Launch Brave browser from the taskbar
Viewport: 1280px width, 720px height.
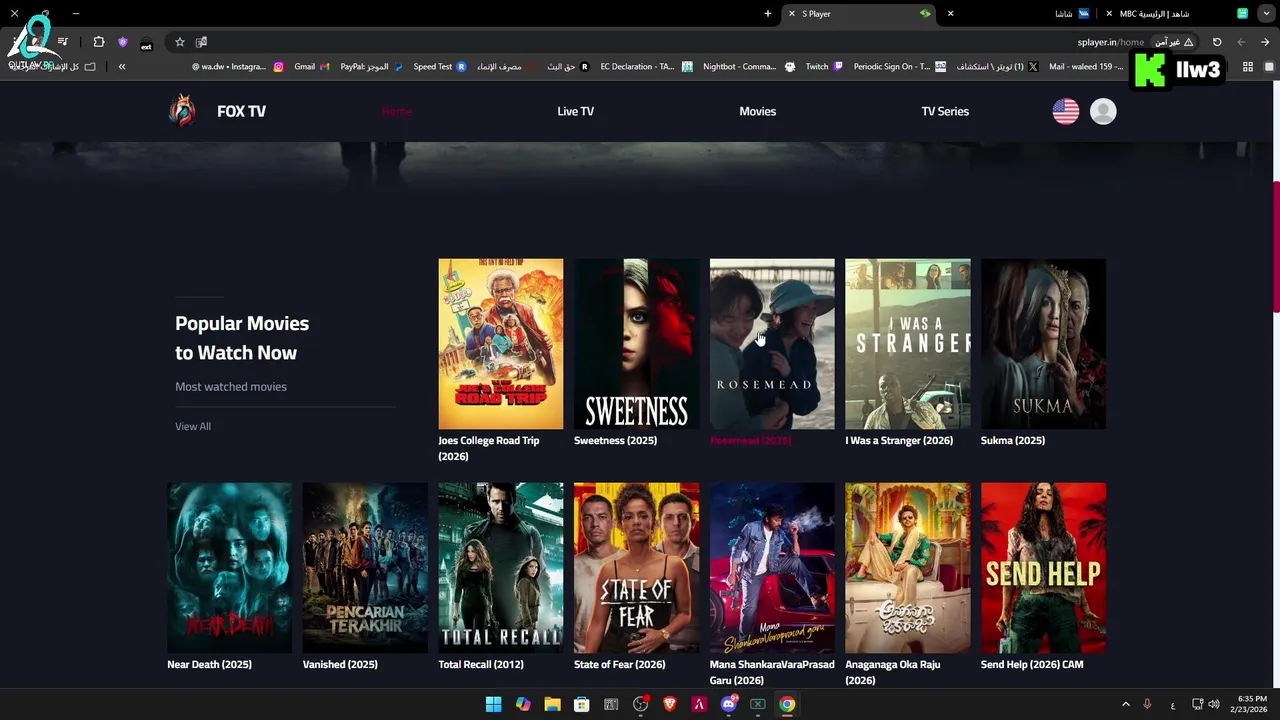[x=670, y=704]
